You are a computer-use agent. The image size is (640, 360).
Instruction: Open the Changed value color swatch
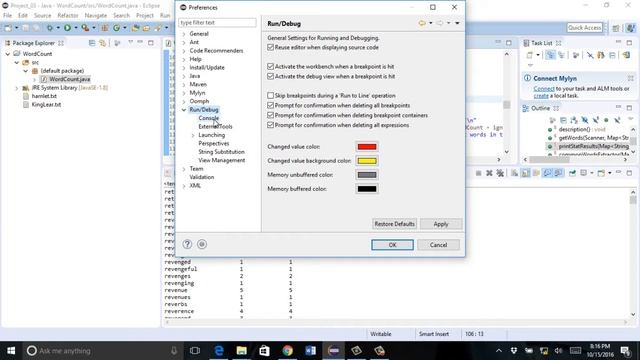click(x=367, y=147)
